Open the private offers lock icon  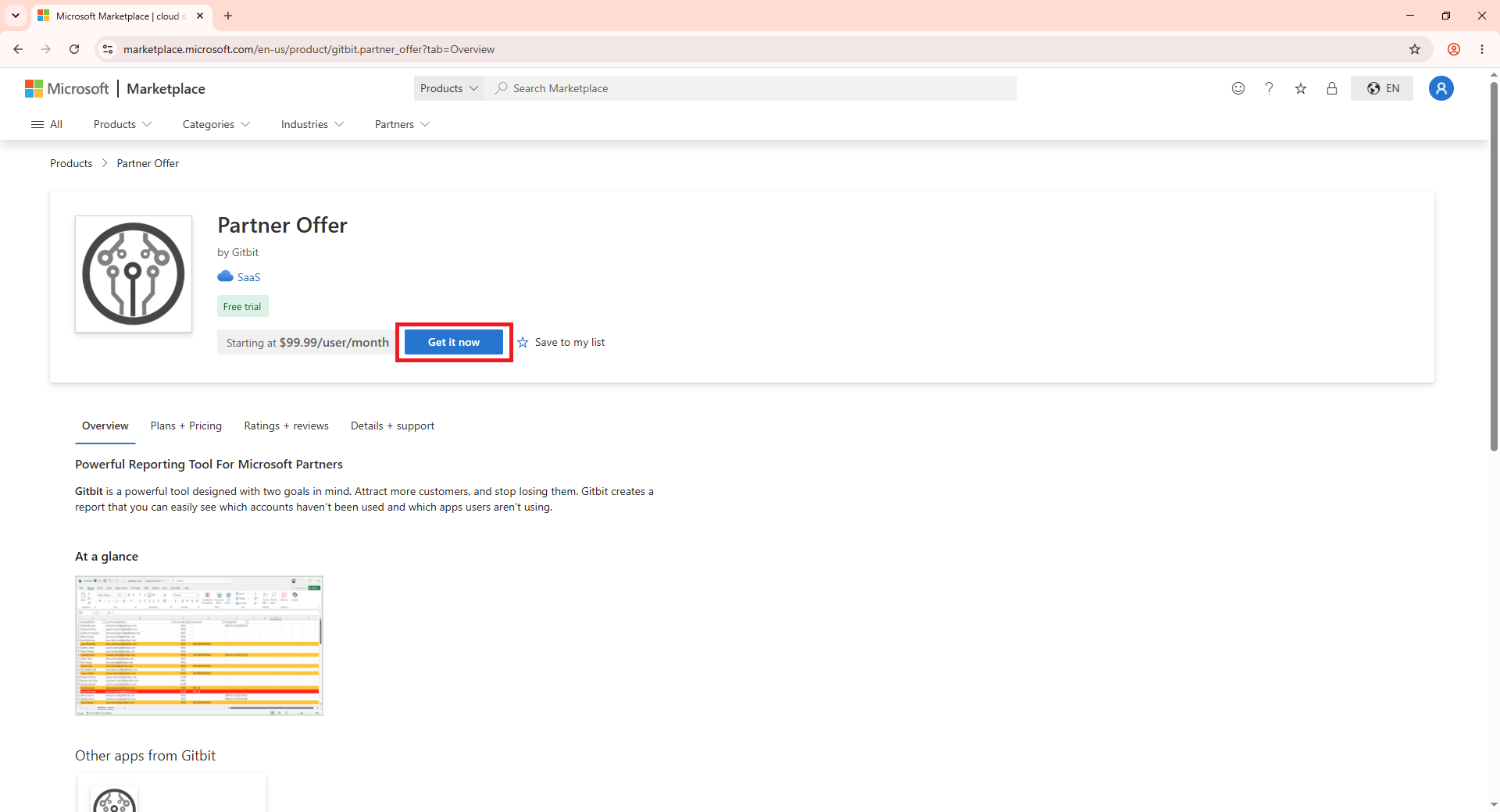[1332, 88]
